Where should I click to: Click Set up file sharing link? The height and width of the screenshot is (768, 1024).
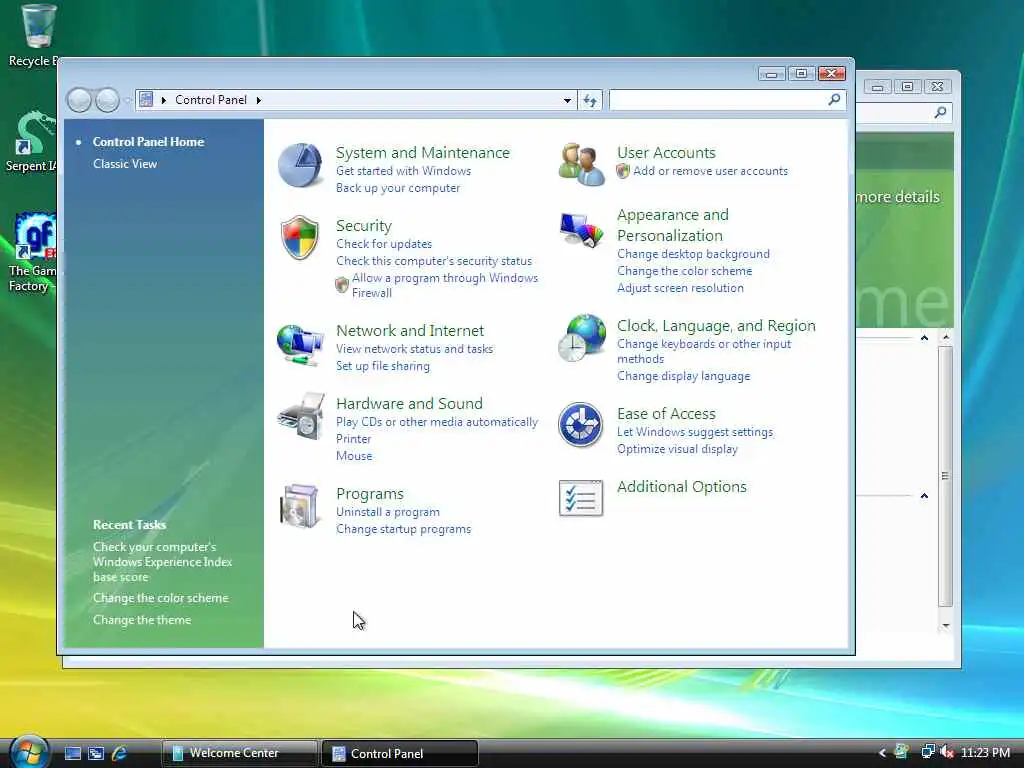click(383, 366)
